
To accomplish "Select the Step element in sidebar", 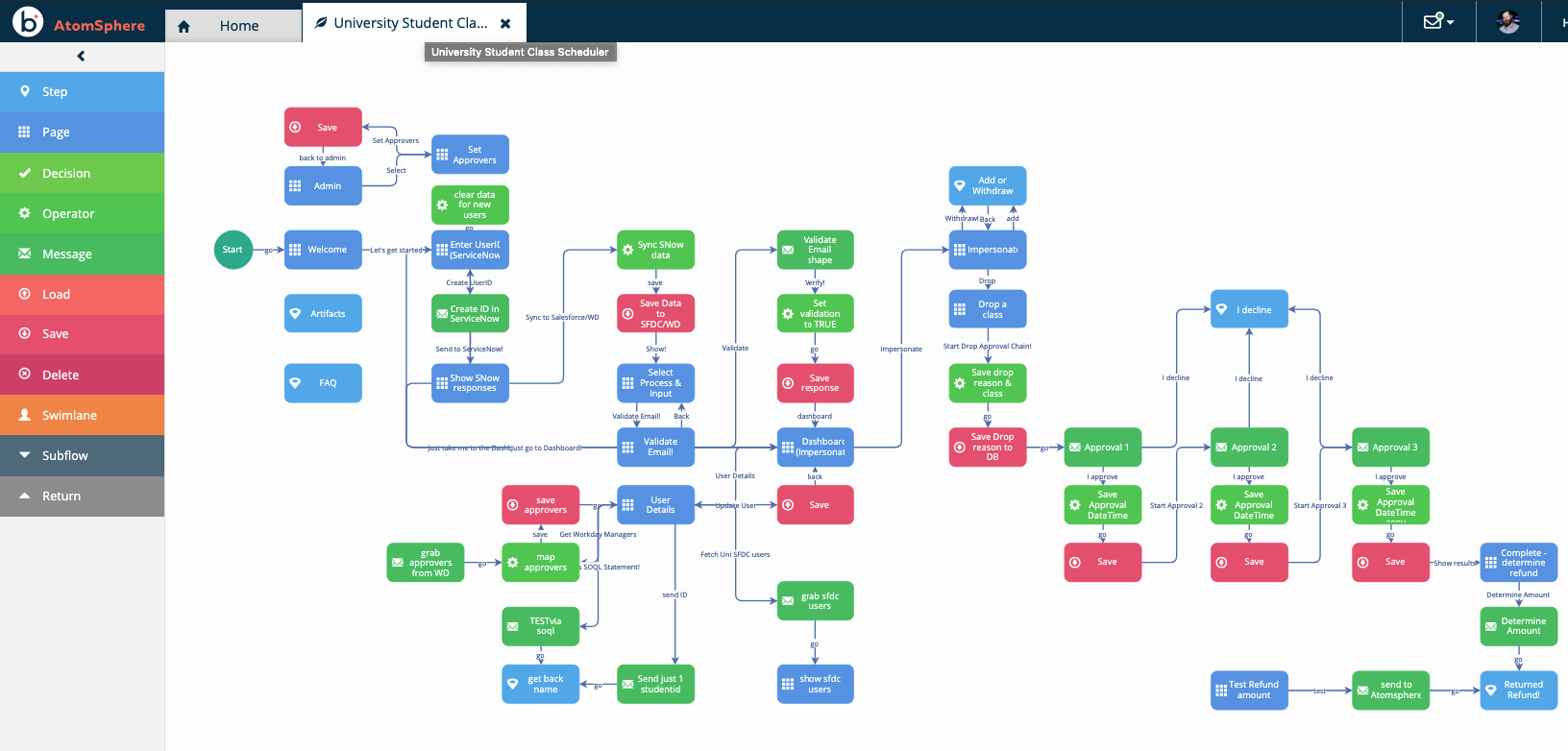I will pos(82,92).
